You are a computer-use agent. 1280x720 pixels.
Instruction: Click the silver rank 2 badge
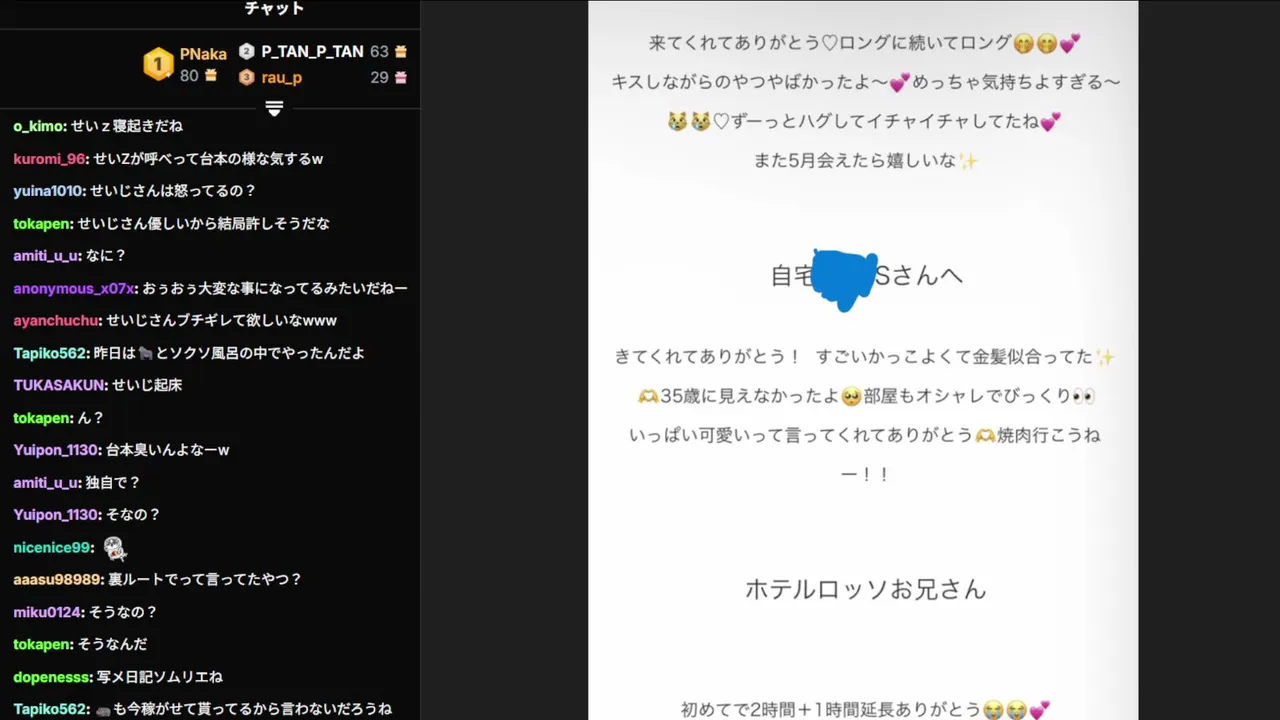(247, 51)
